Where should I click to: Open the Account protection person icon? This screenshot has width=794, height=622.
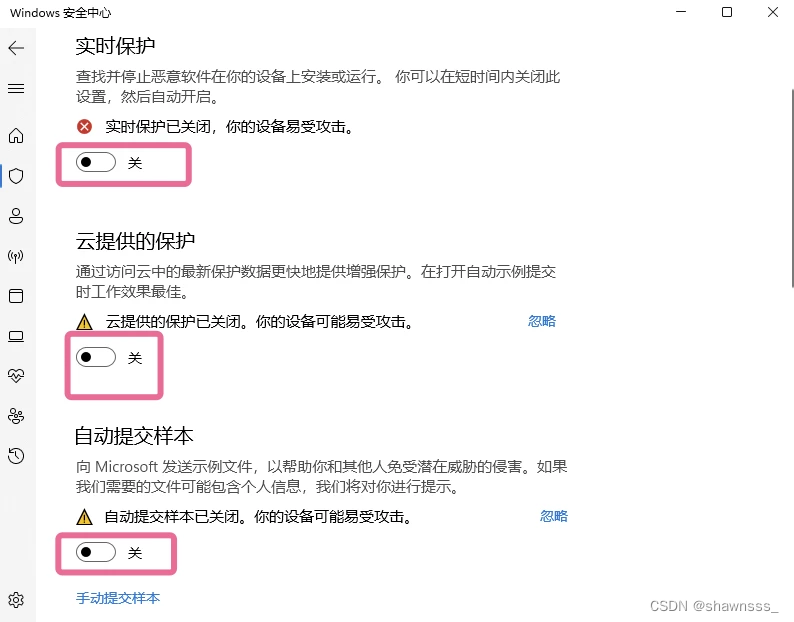(16, 216)
